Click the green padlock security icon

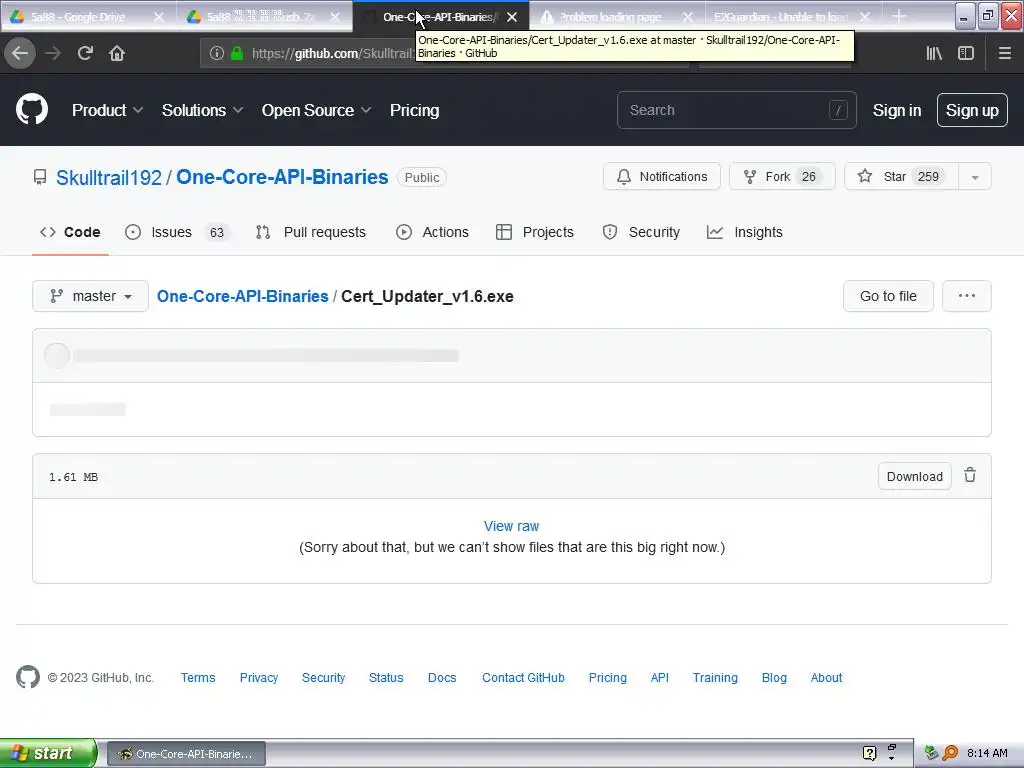pyautogui.click(x=237, y=53)
